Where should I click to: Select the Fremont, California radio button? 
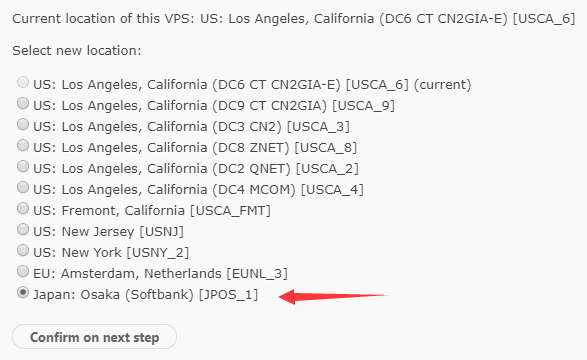(x=23, y=208)
